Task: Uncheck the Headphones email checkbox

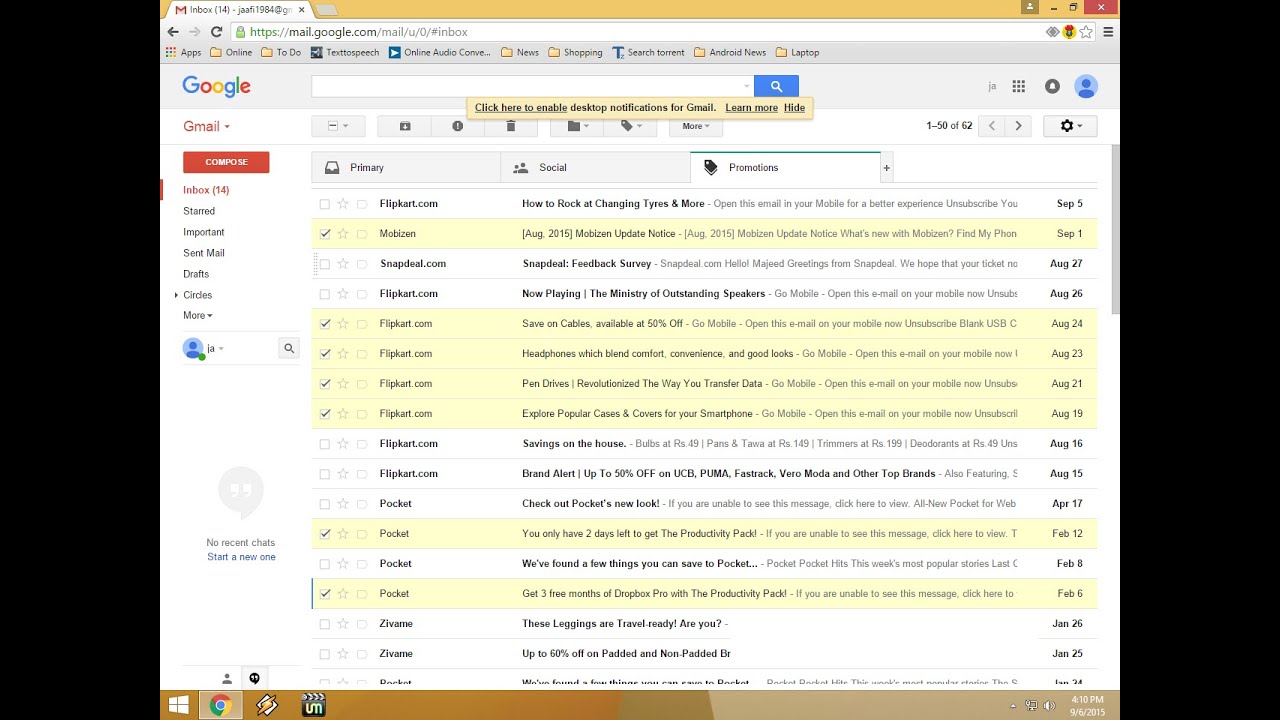Action: [x=324, y=354]
